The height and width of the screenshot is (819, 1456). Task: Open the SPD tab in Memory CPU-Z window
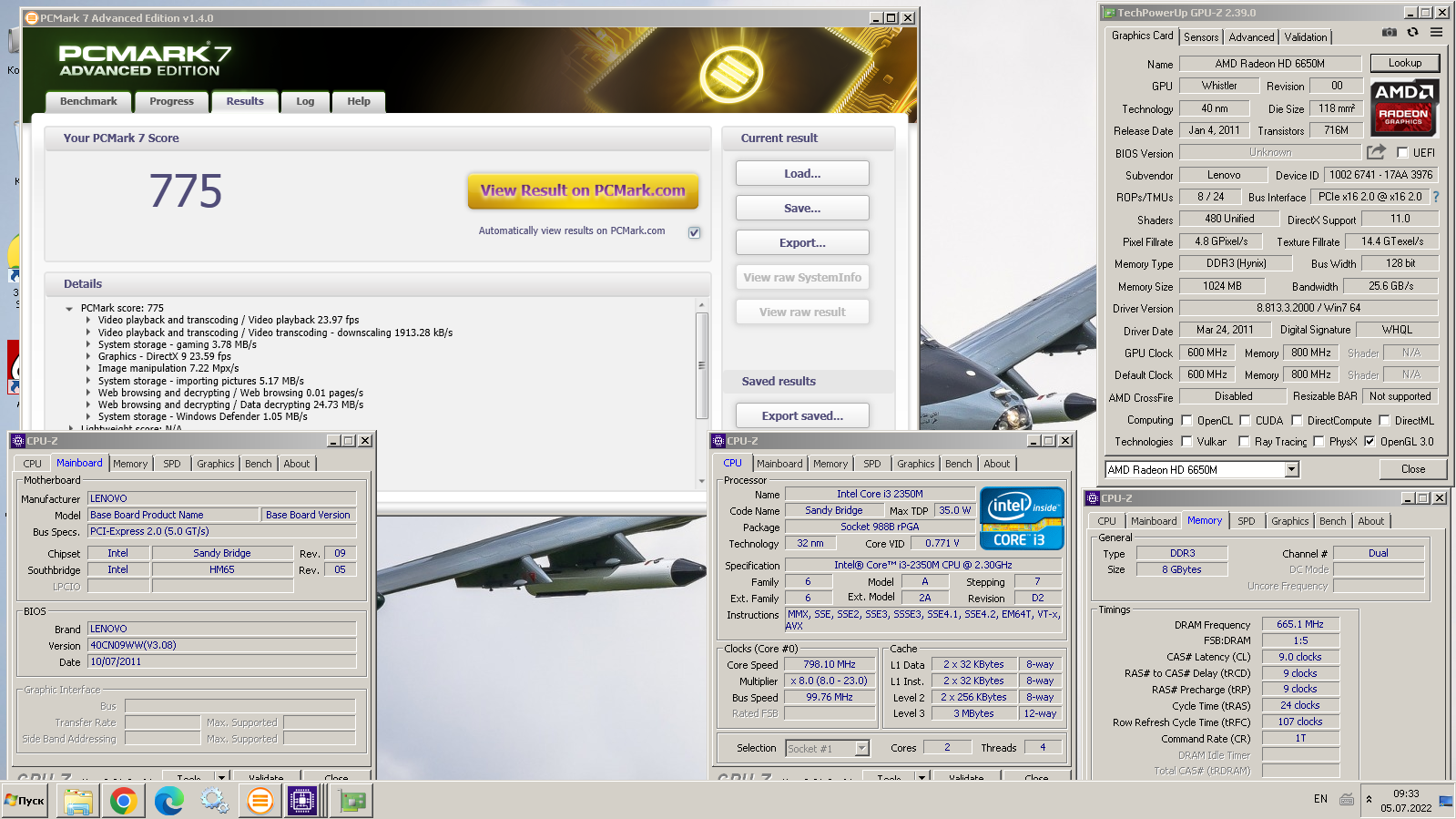click(1246, 521)
